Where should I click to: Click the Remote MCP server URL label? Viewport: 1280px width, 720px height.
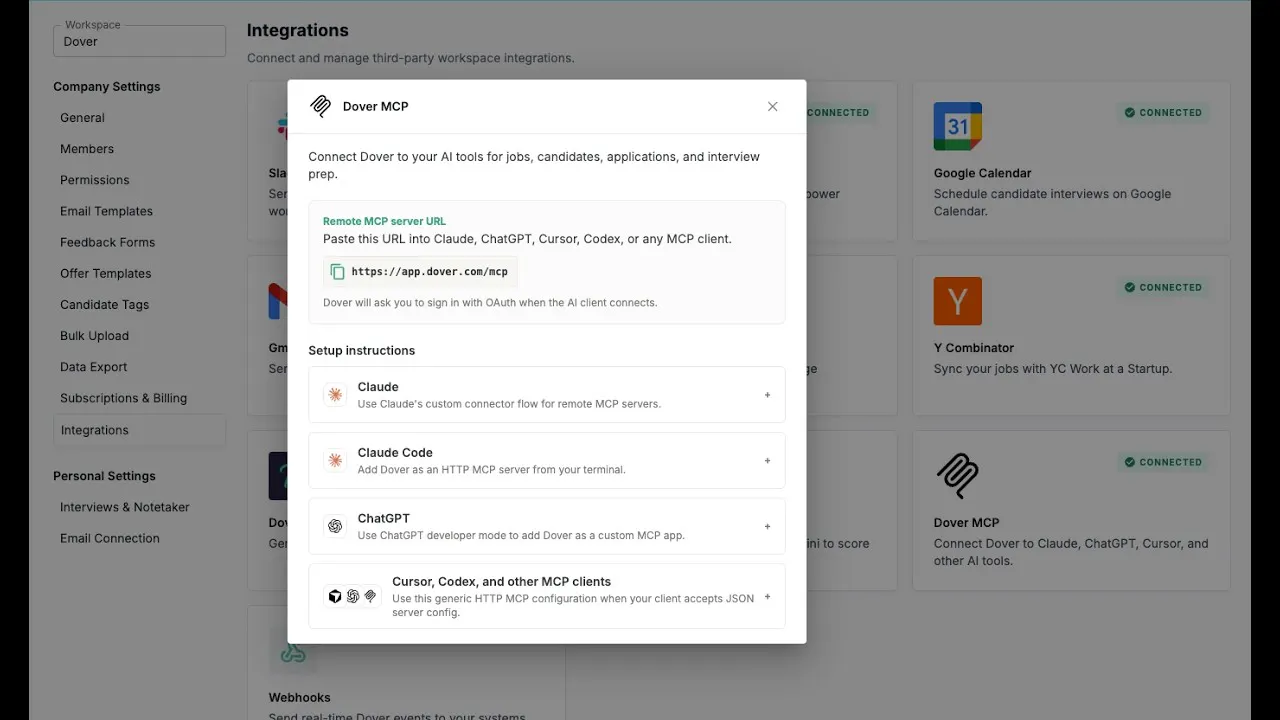[x=384, y=221]
